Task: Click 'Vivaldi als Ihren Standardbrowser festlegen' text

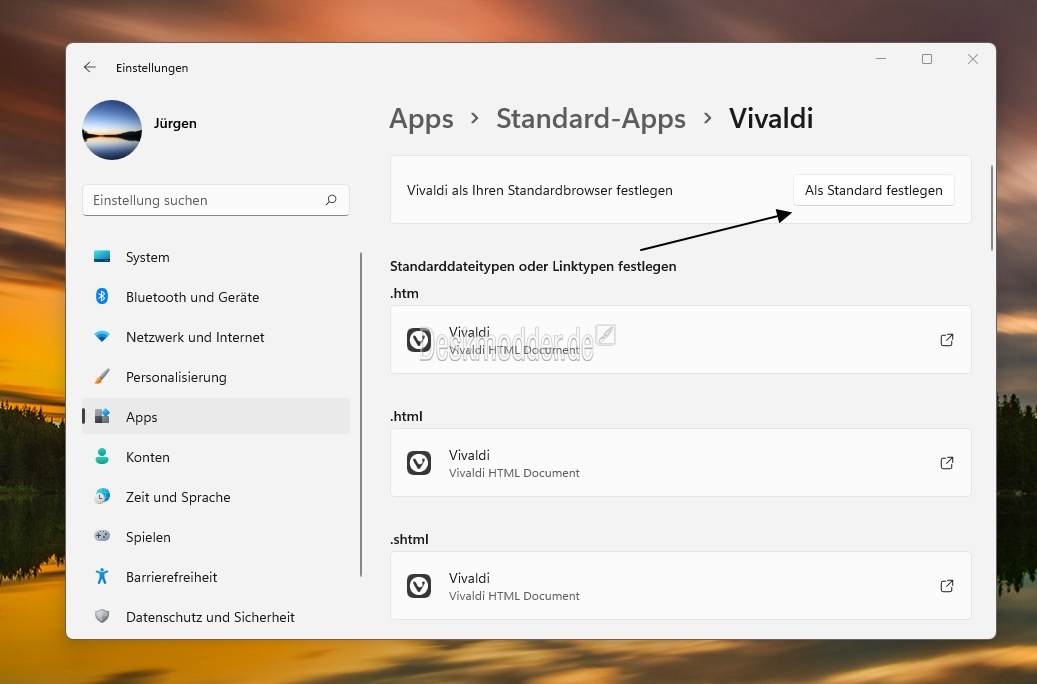Action: point(540,191)
